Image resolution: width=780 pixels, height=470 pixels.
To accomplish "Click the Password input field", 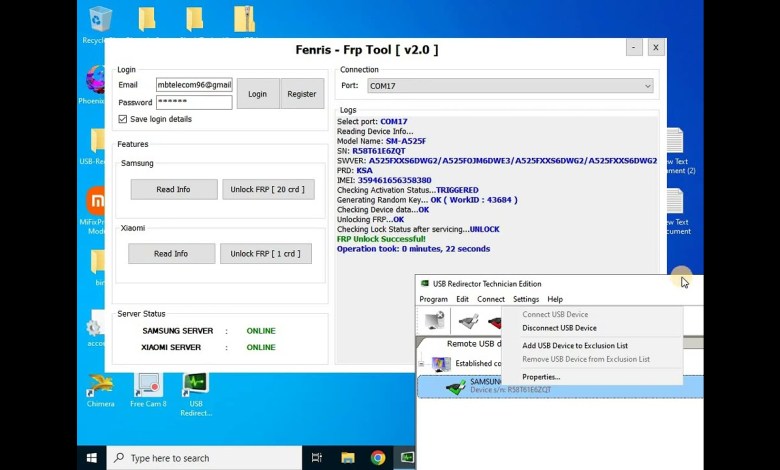I will click(194, 102).
